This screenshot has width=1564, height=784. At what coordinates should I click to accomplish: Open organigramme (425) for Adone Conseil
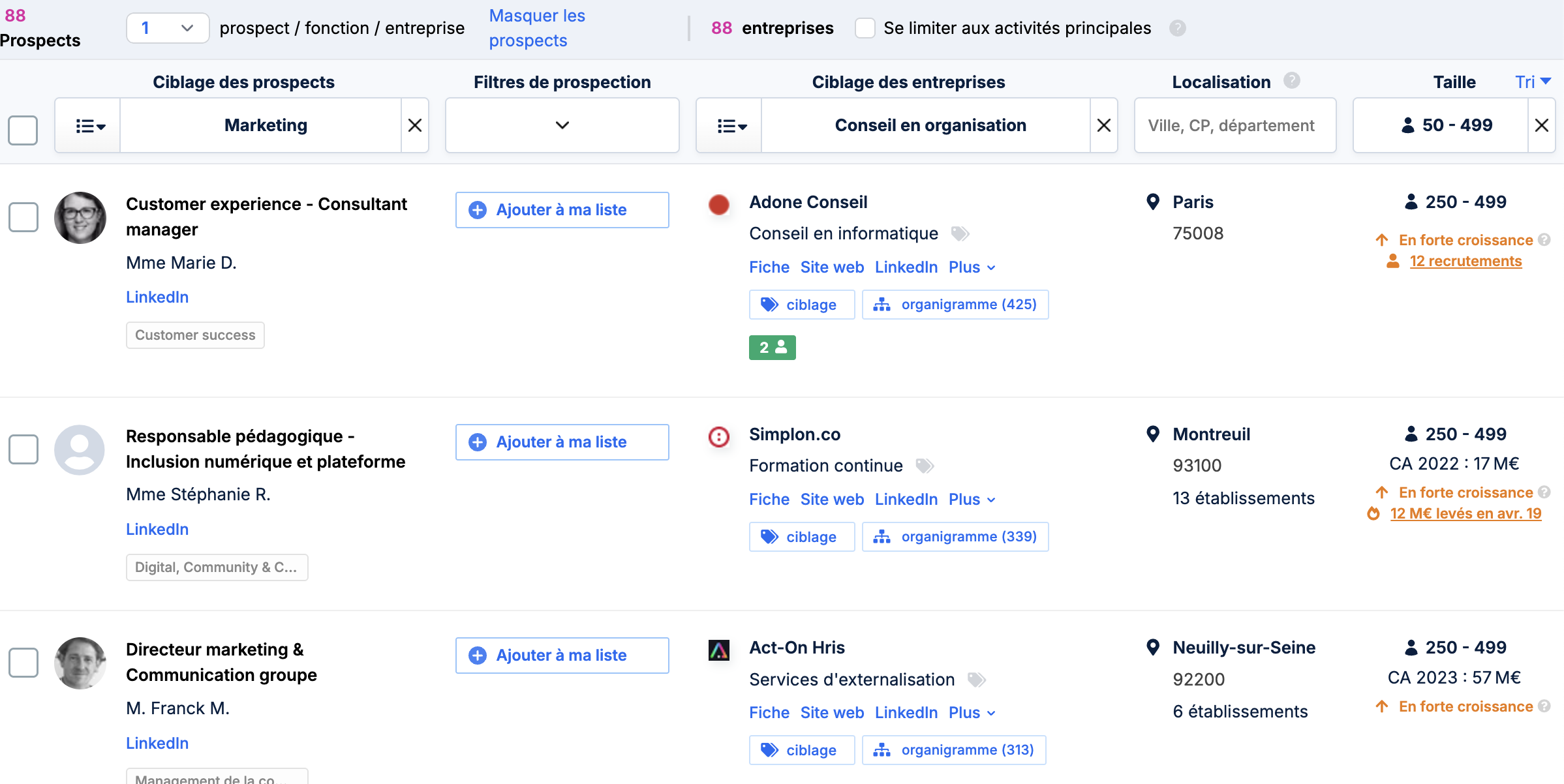tap(955, 305)
